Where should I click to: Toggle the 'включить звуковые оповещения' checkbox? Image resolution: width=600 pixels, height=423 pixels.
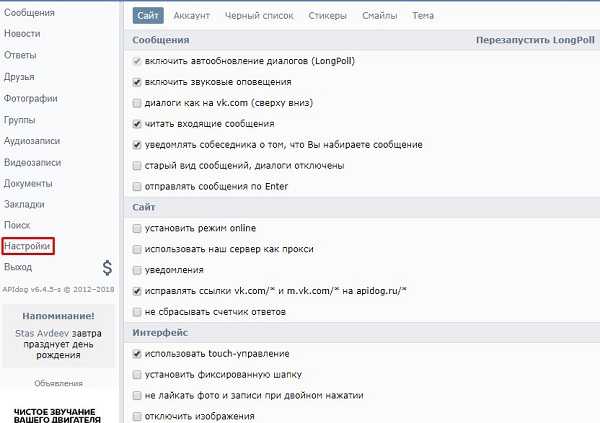137,82
